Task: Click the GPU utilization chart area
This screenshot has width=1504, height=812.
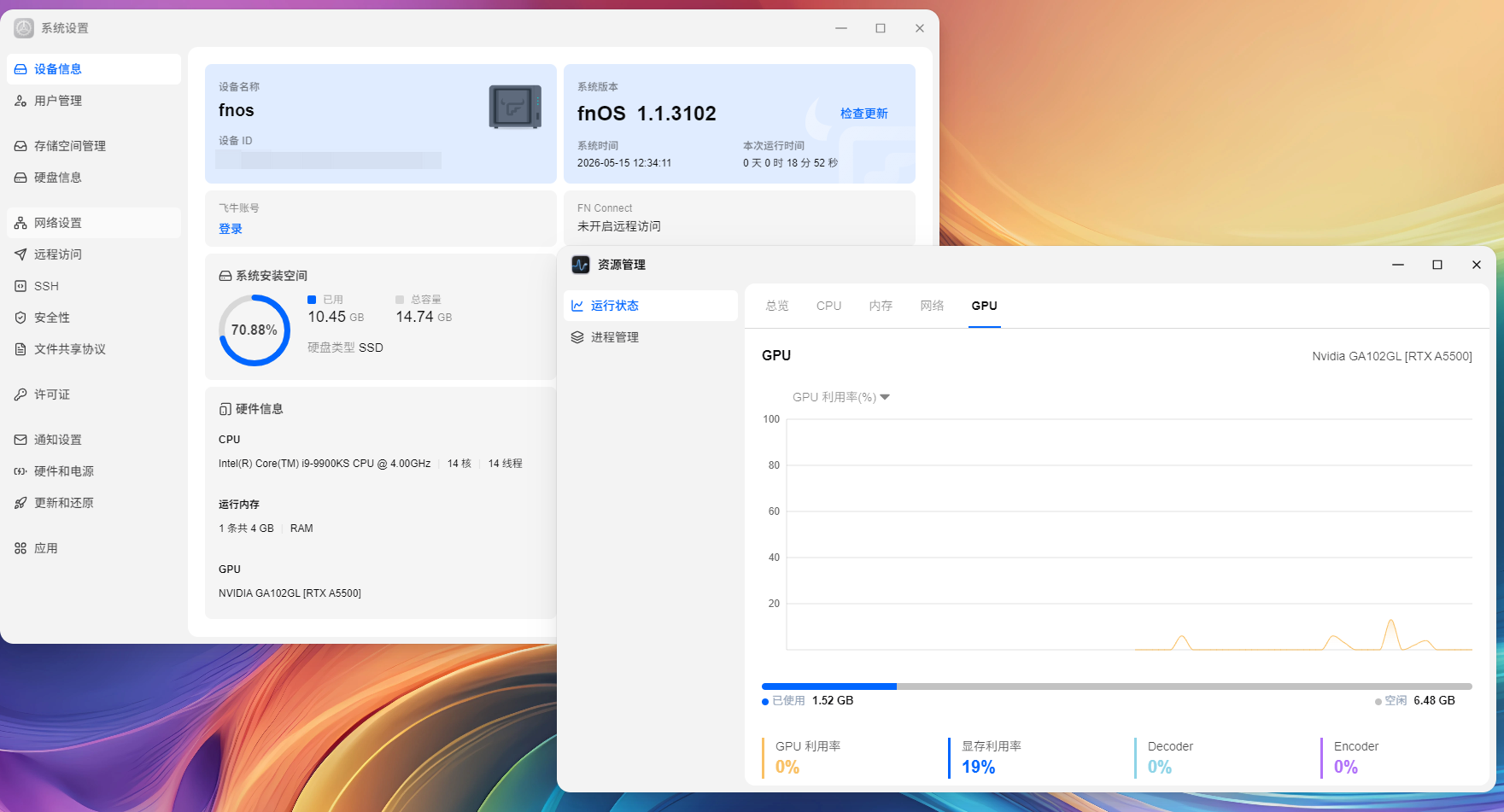Action: point(1129,535)
